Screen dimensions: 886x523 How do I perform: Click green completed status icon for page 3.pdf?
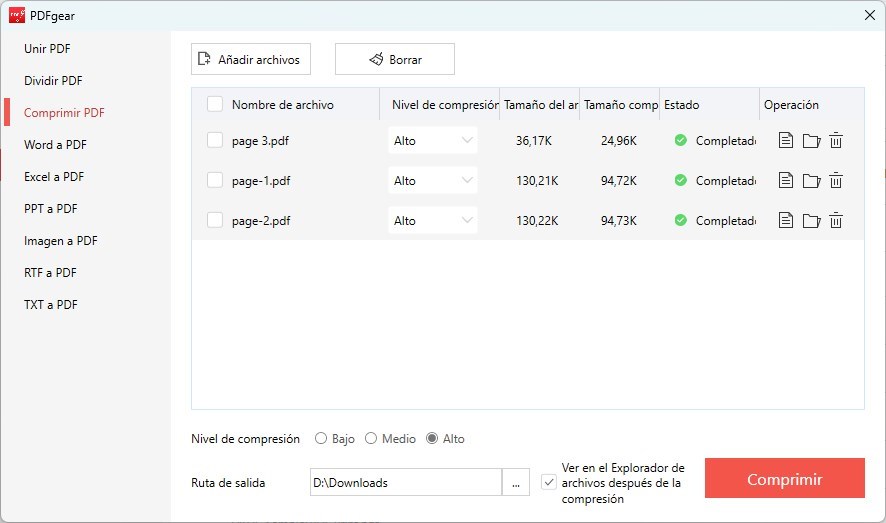point(680,140)
